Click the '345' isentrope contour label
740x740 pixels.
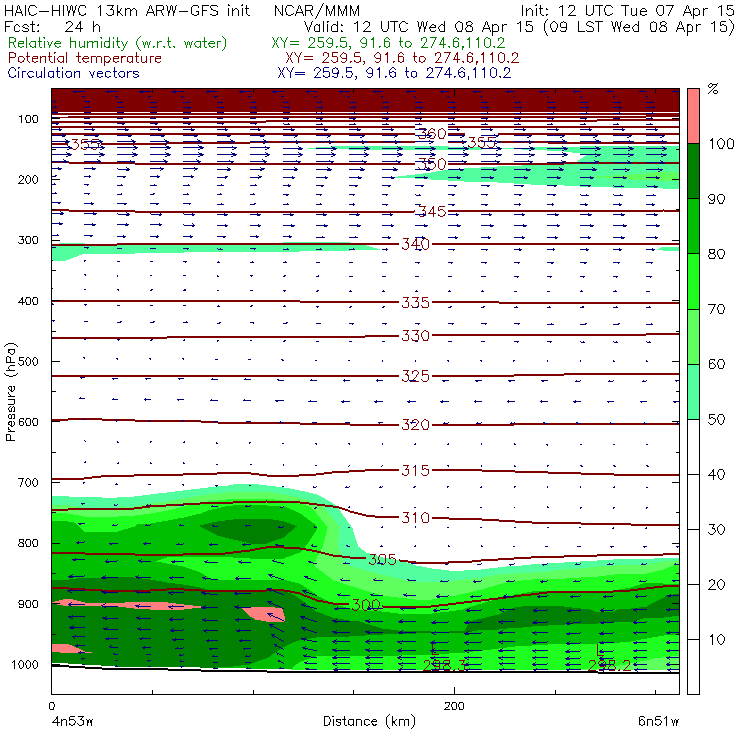click(x=431, y=211)
